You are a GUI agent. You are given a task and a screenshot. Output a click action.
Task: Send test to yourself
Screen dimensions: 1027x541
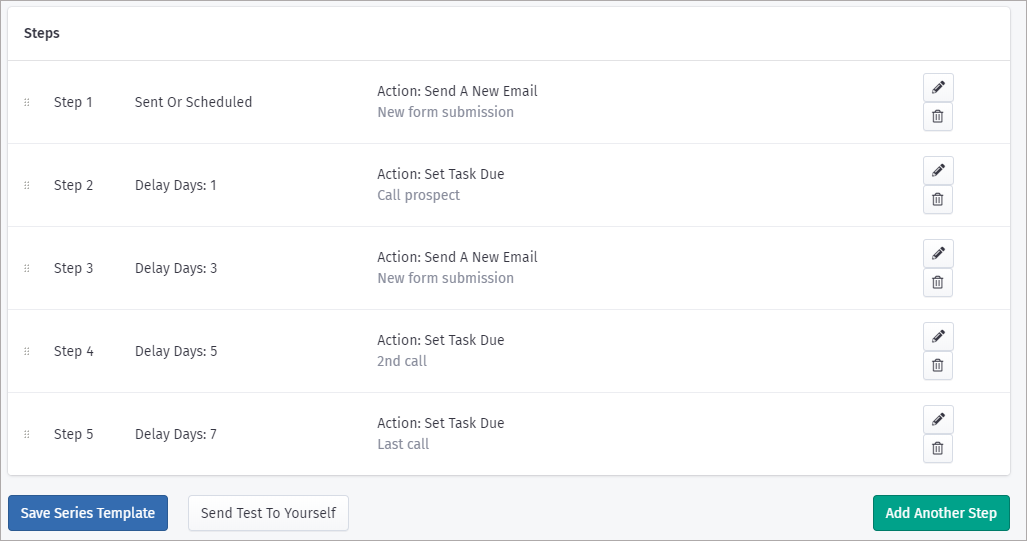point(268,513)
